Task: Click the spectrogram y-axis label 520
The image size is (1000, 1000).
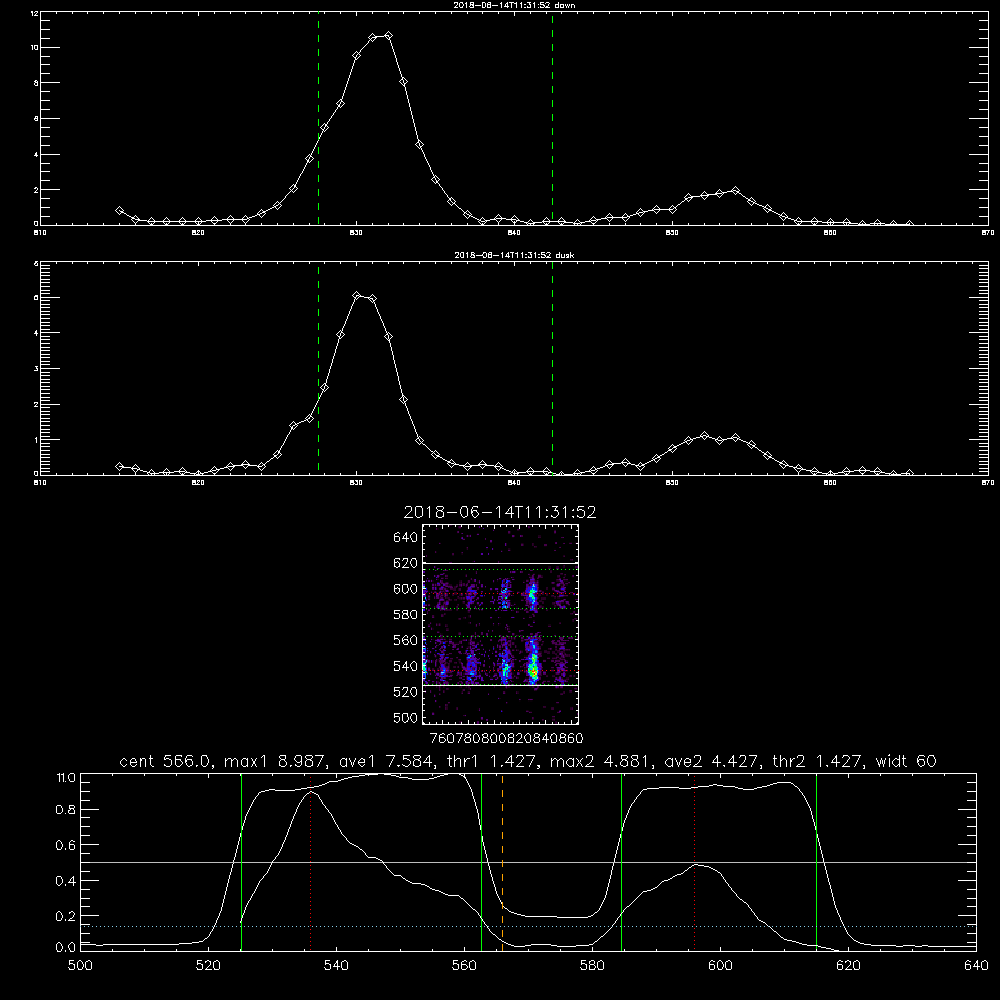Action: [x=406, y=692]
